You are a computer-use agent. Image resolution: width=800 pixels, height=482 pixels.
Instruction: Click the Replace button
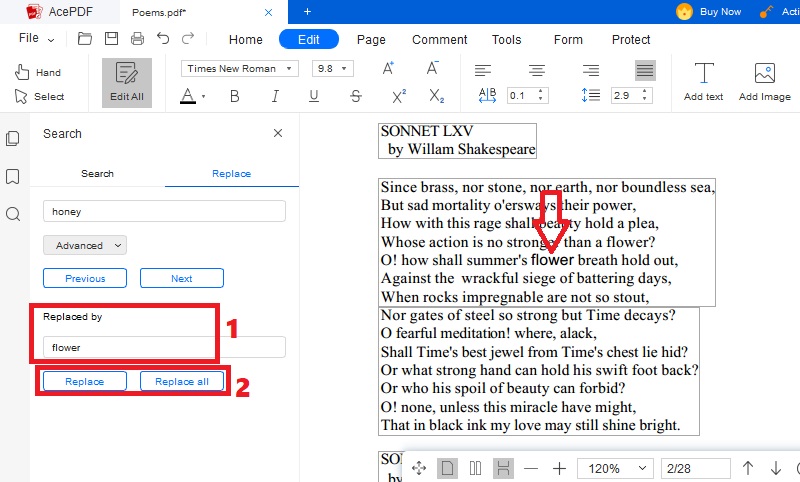(x=85, y=381)
